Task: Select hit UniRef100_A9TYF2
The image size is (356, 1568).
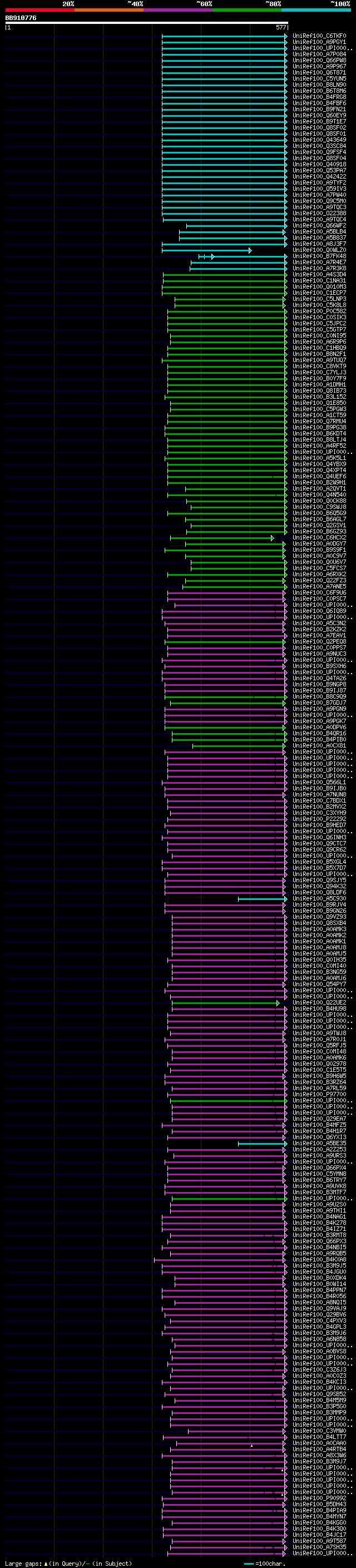Action: (x=319, y=182)
